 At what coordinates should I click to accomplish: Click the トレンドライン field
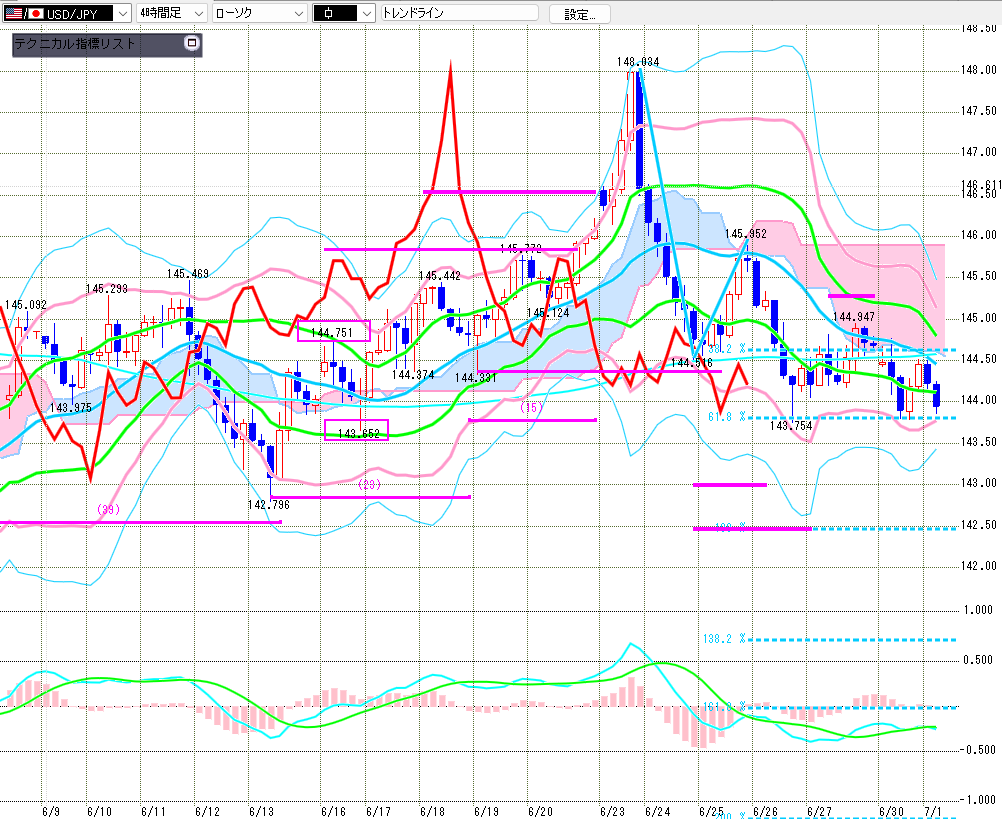point(459,13)
